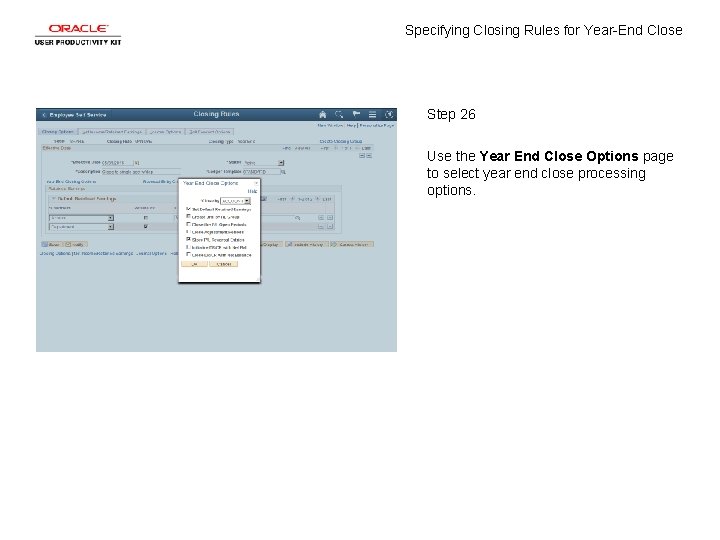Add a row after the Department row
The width and height of the screenshot is (720, 540).
click(x=321, y=227)
